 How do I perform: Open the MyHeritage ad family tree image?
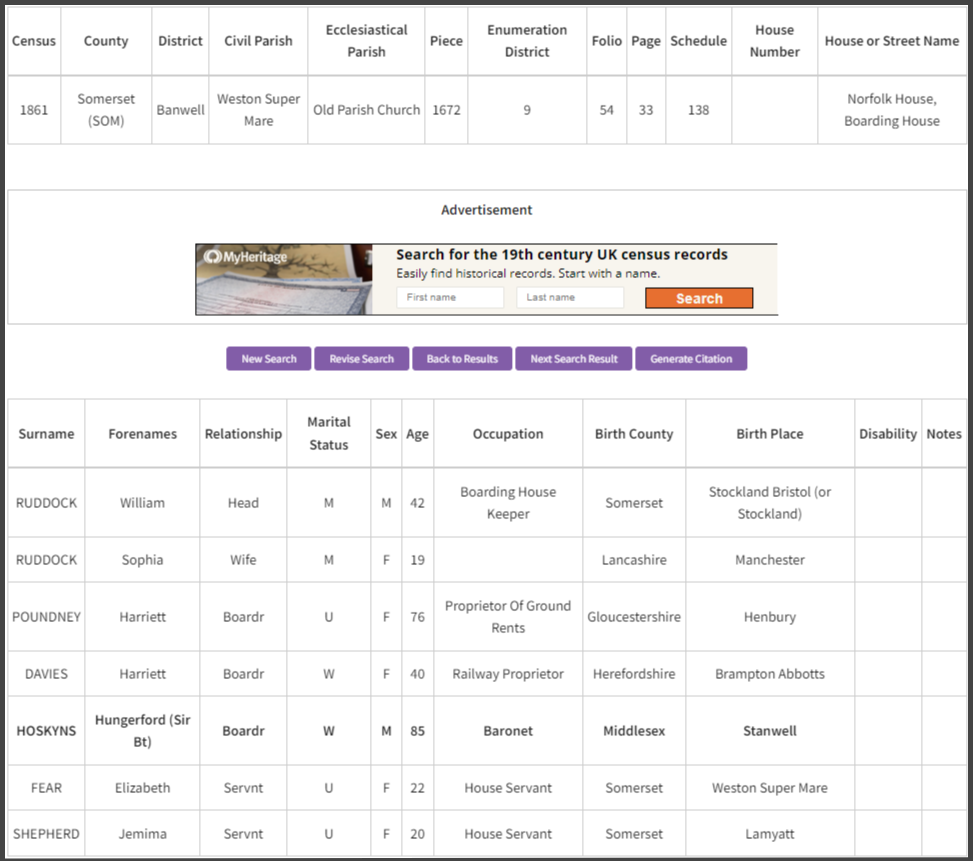pyautogui.click(x=284, y=279)
